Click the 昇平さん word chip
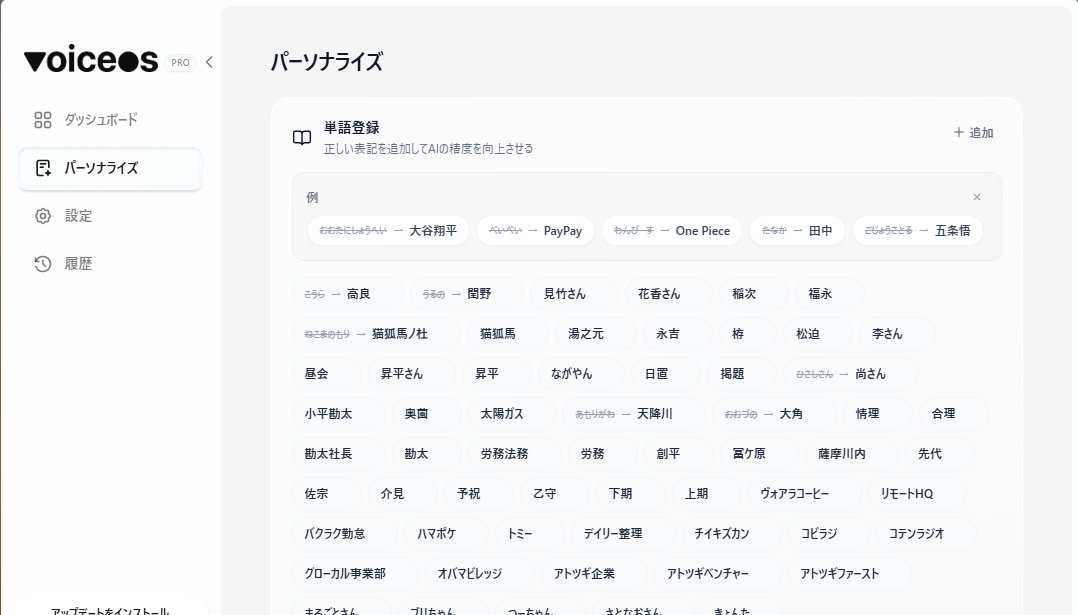 click(411, 374)
